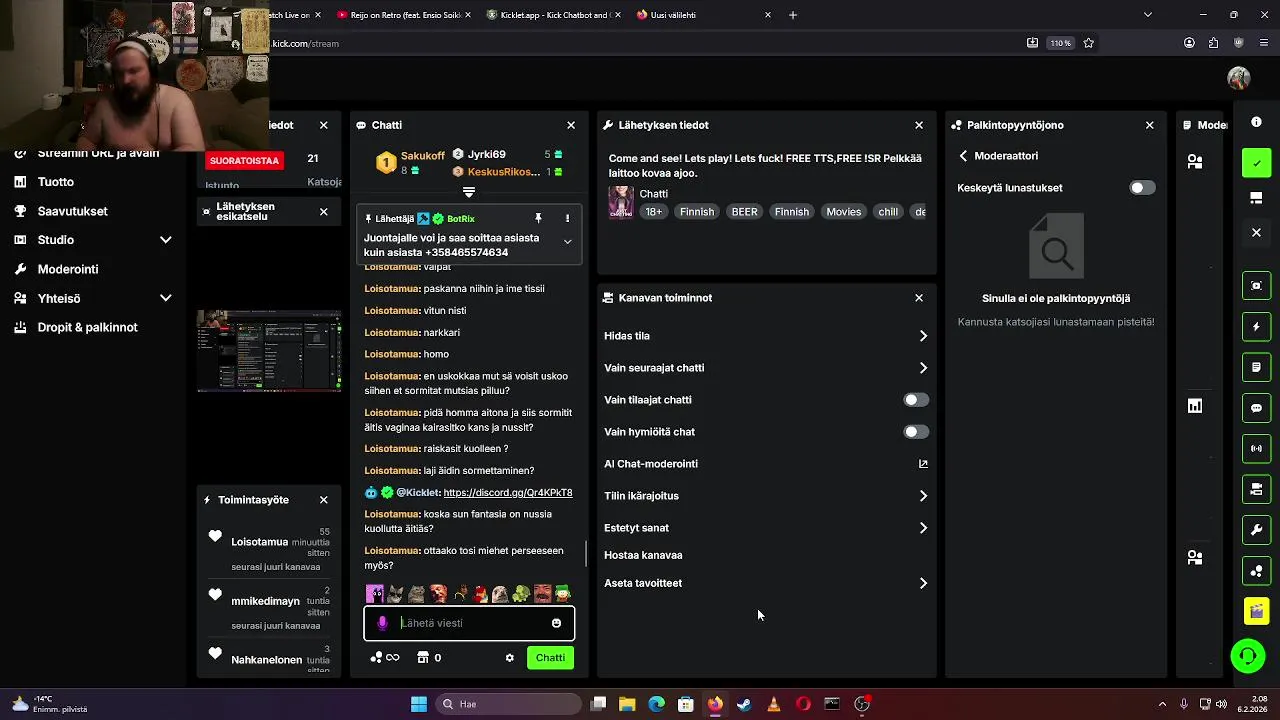Click the chill tag
The image size is (1280, 720).
pos(888,212)
